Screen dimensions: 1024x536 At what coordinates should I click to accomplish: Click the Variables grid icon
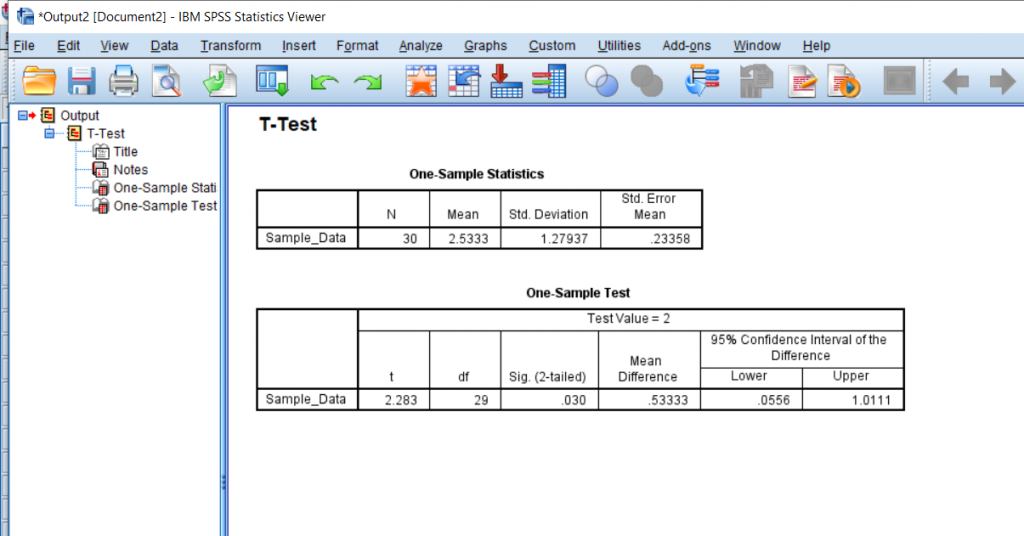point(549,81)
